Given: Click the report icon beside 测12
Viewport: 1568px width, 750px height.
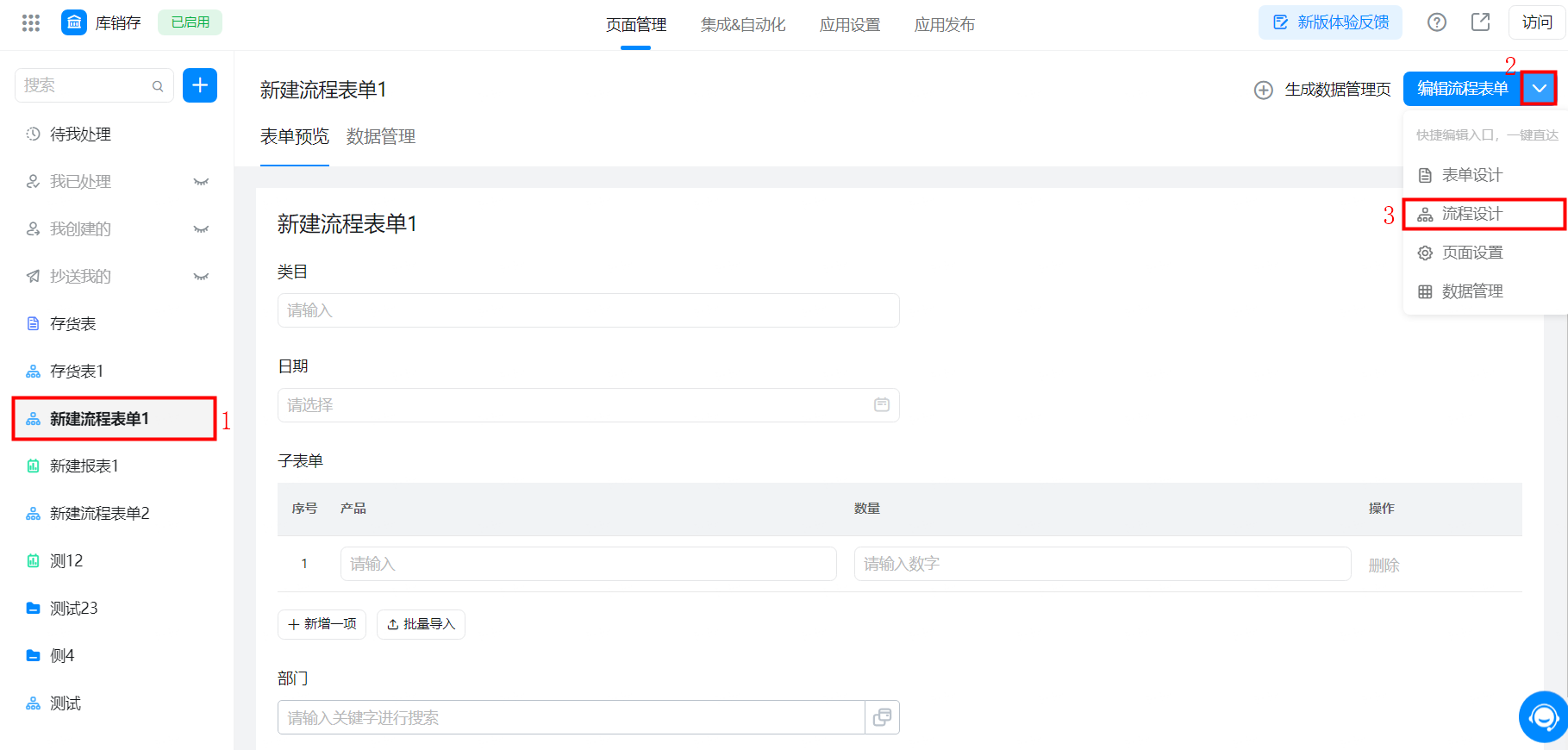Looking at the screenshot, I should (33, 561).
